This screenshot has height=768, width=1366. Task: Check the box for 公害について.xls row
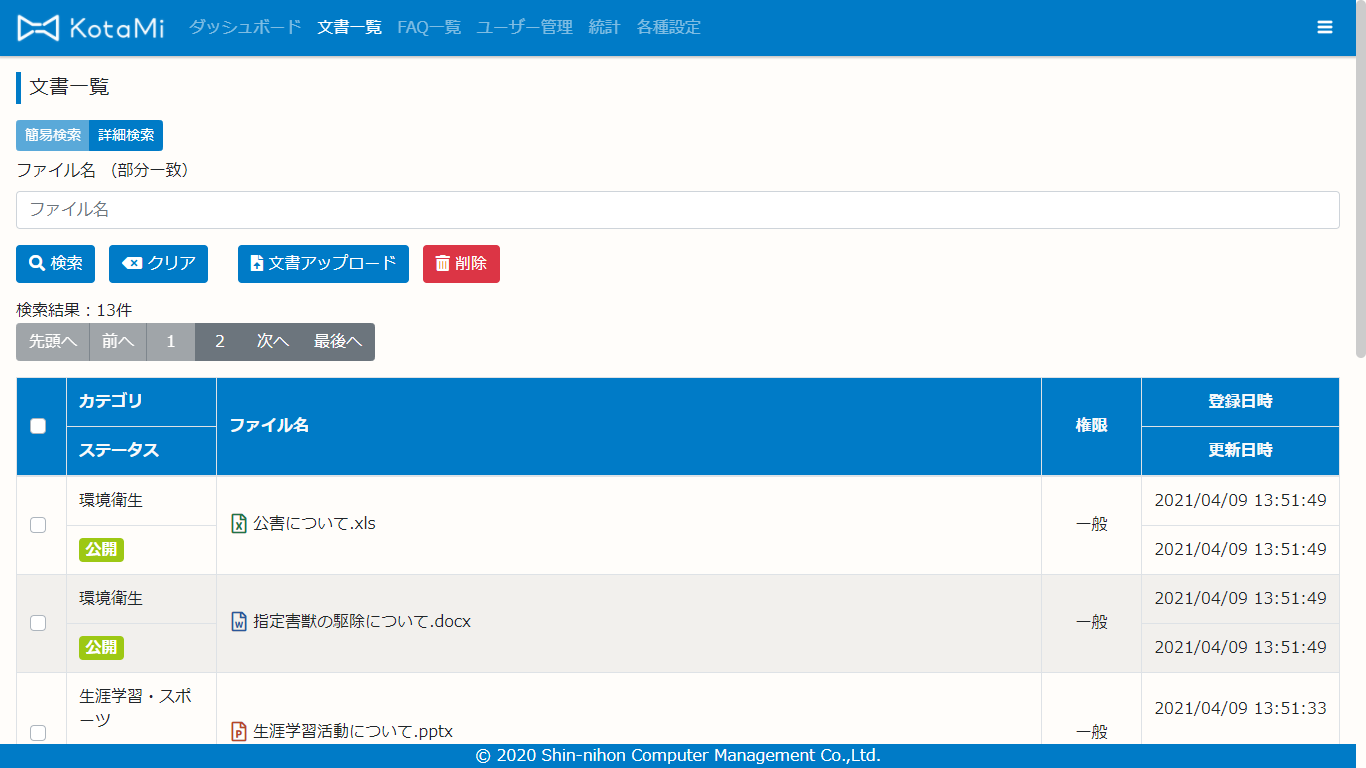38,525
